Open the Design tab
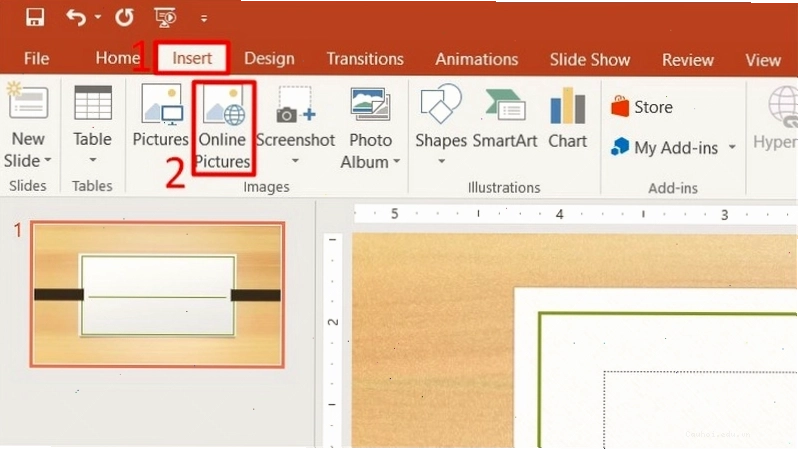 click(x=269, y=59)
